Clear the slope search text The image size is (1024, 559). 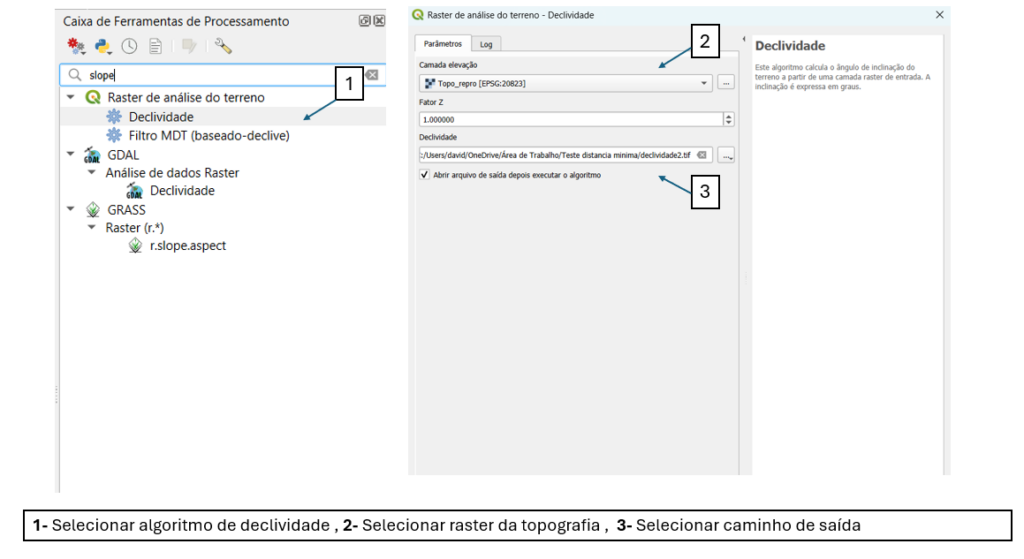click(x=371, y=75)
